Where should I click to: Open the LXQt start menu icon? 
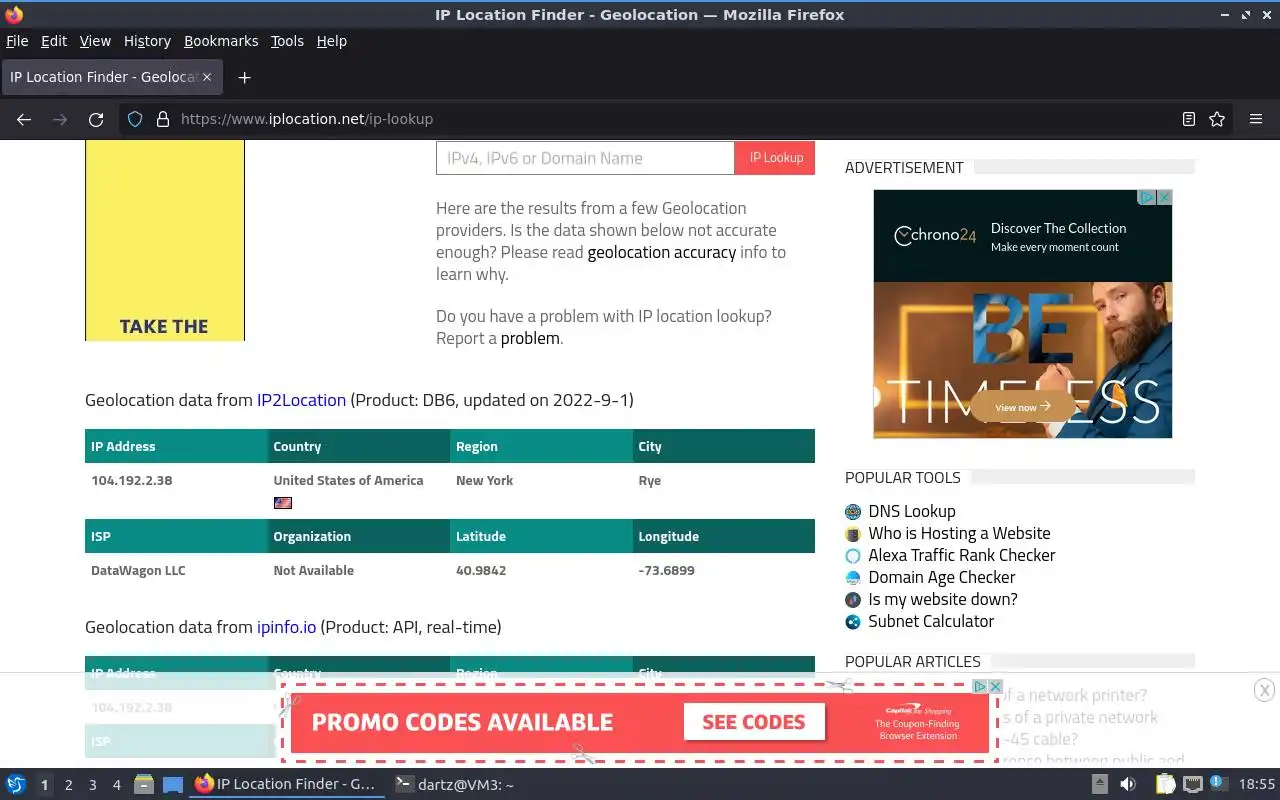16,785
